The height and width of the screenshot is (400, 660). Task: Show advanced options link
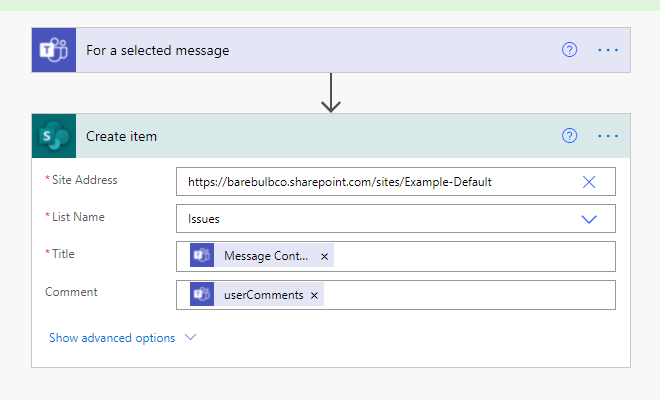click(x=112, y=338)
